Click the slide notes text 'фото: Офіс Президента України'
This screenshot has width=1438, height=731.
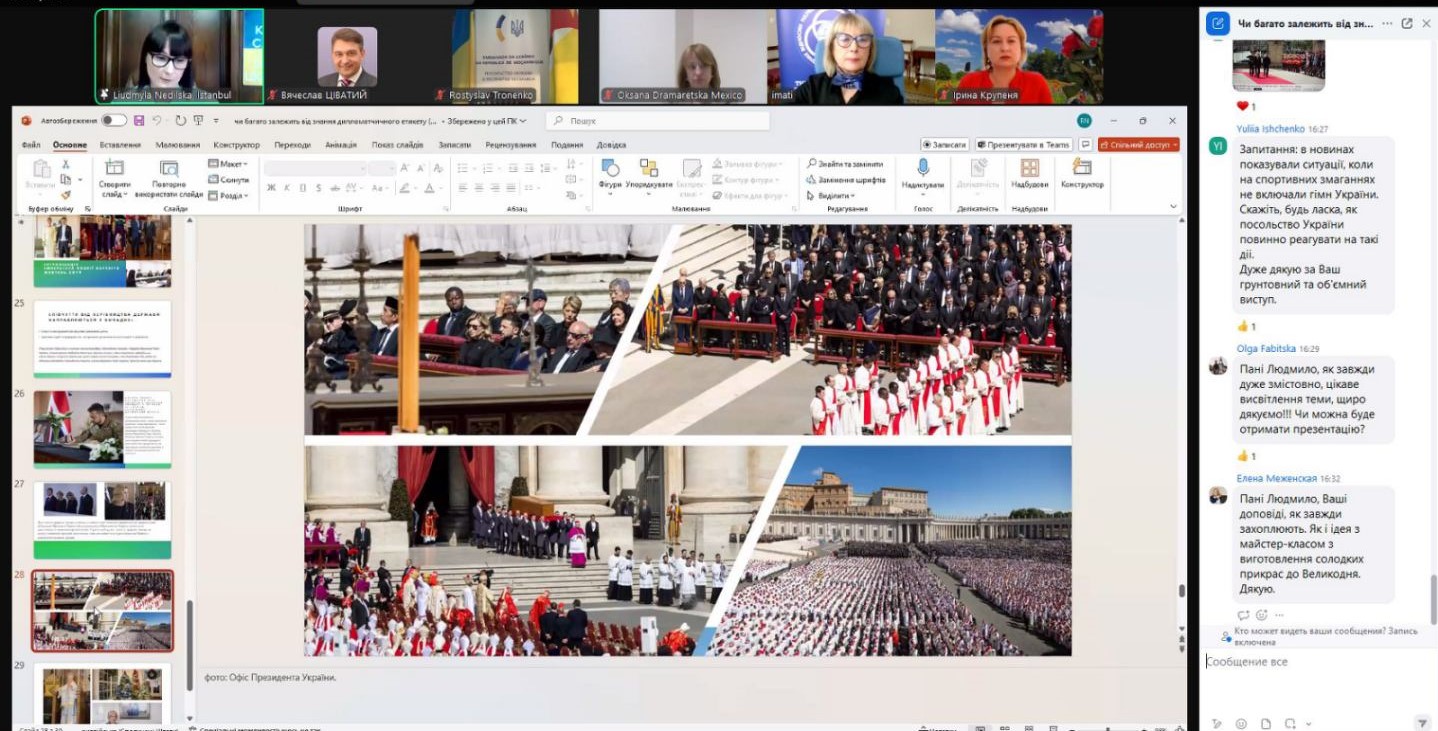[270, 677]
